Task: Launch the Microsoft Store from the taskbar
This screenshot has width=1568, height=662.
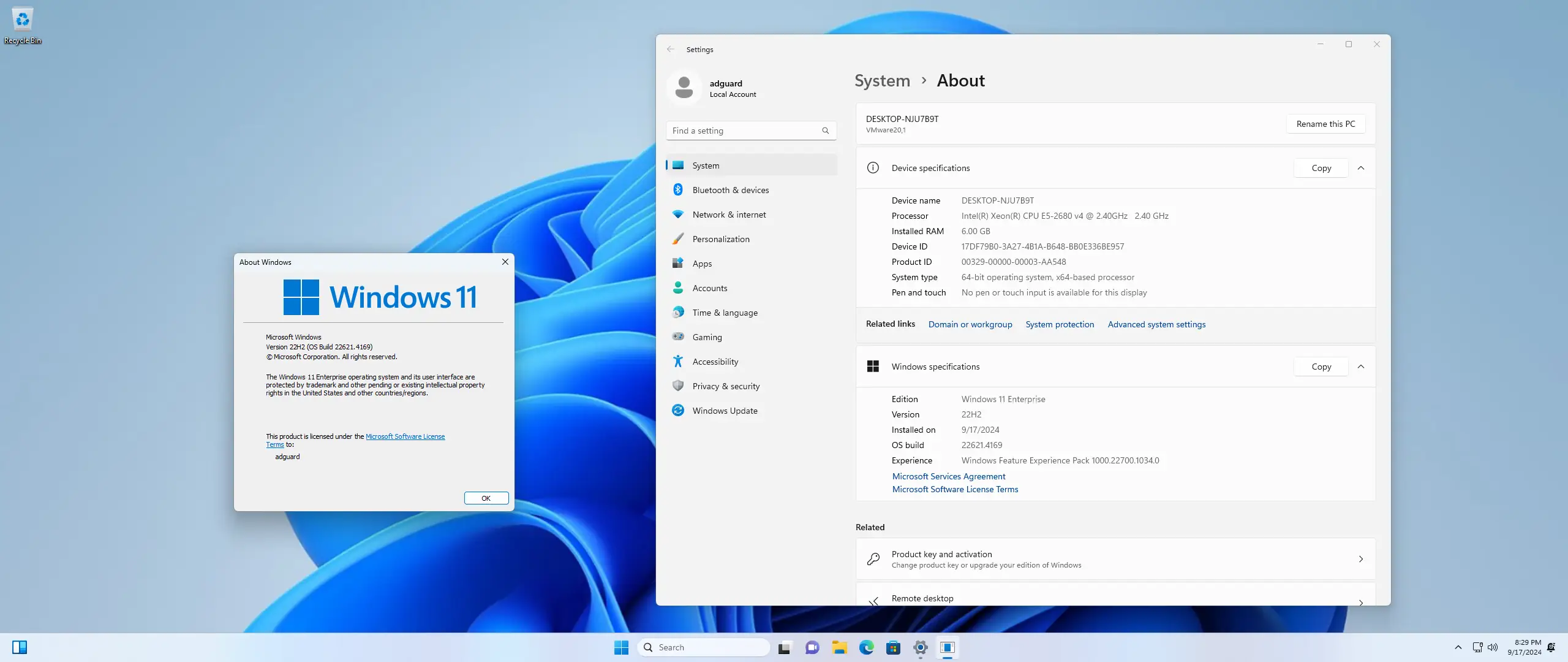Action: click(x=893, y=647)
